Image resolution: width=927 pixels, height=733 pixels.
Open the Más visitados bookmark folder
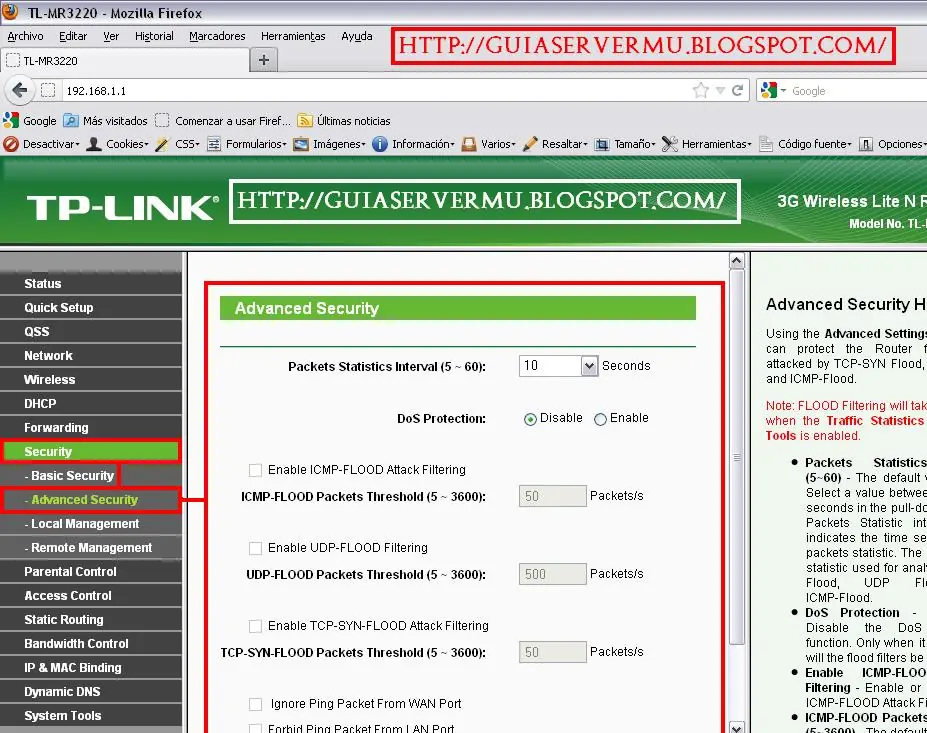tap(106, 121)
